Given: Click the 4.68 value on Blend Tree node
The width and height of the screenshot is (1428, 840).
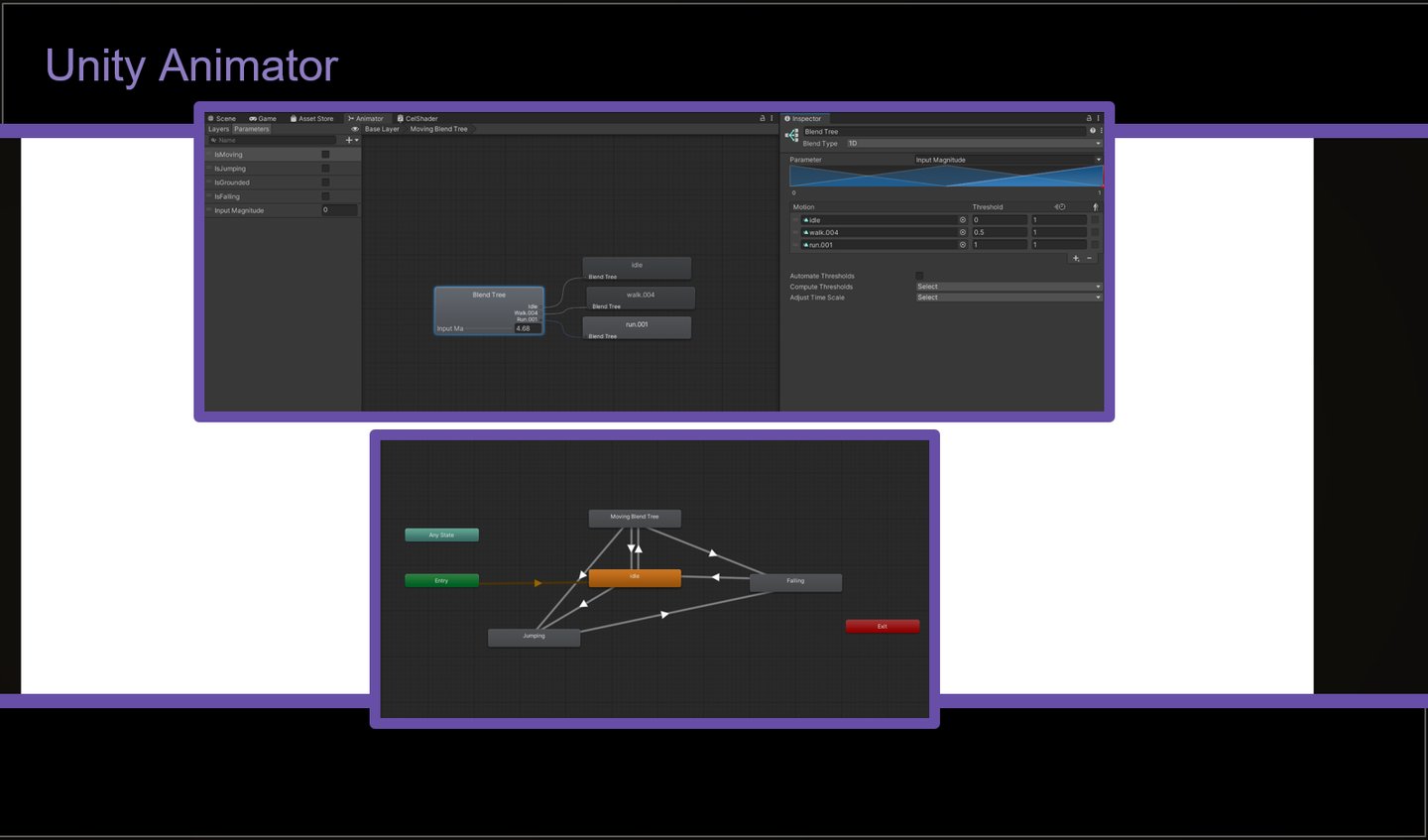Looking at the screenshot, I should pyautogui.click(x=528, y=328).
